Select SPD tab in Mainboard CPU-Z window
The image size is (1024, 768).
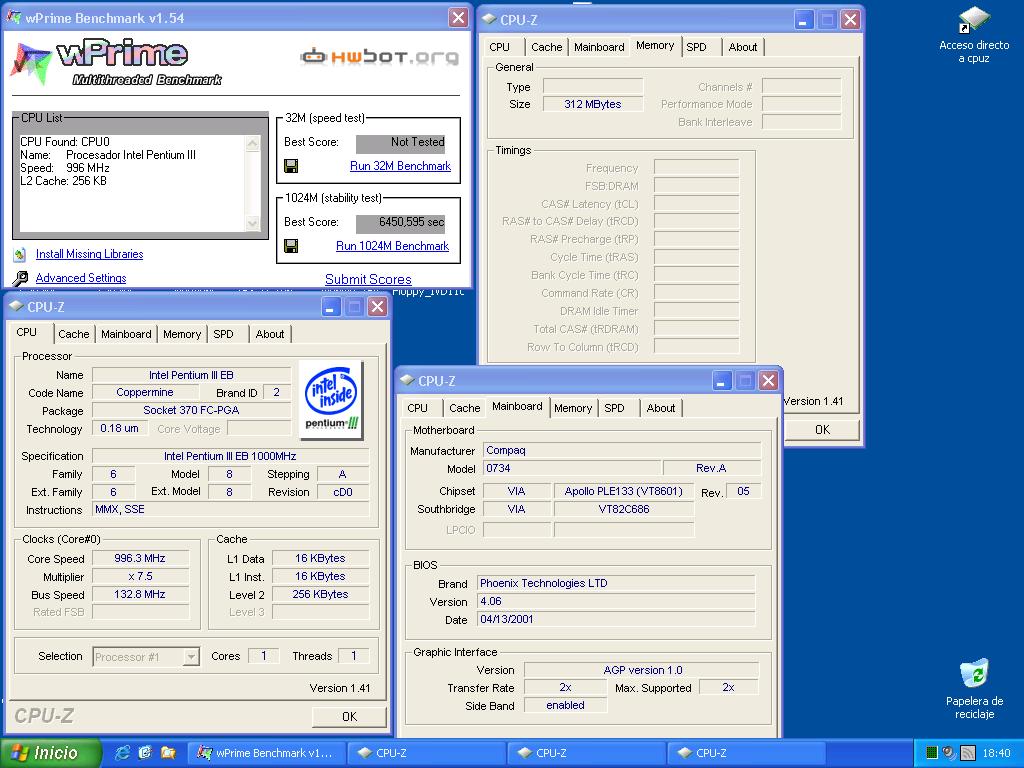pyautogui.click(x=615, y=408)
